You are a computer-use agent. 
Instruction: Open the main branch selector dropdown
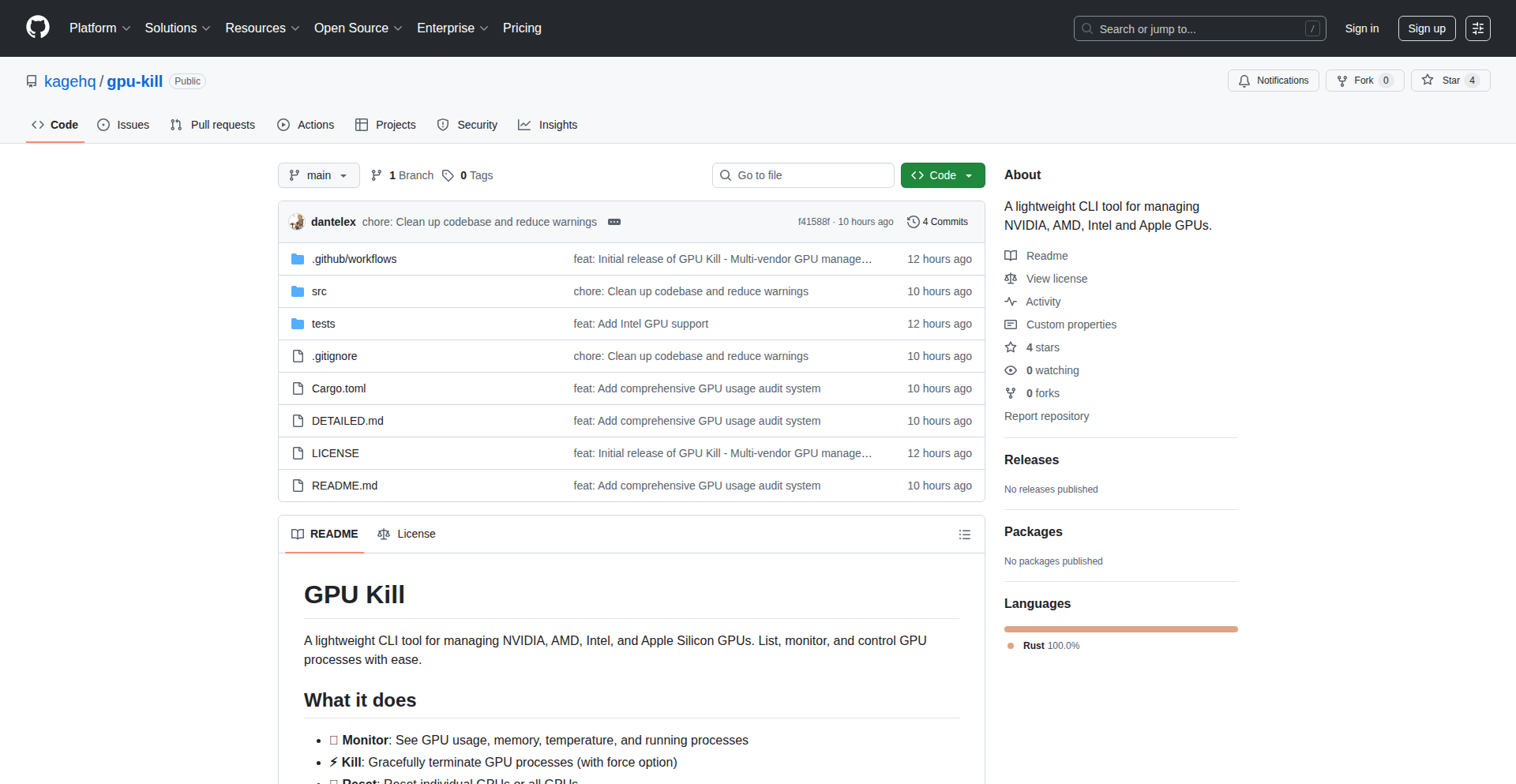click(x=318, y=175)
